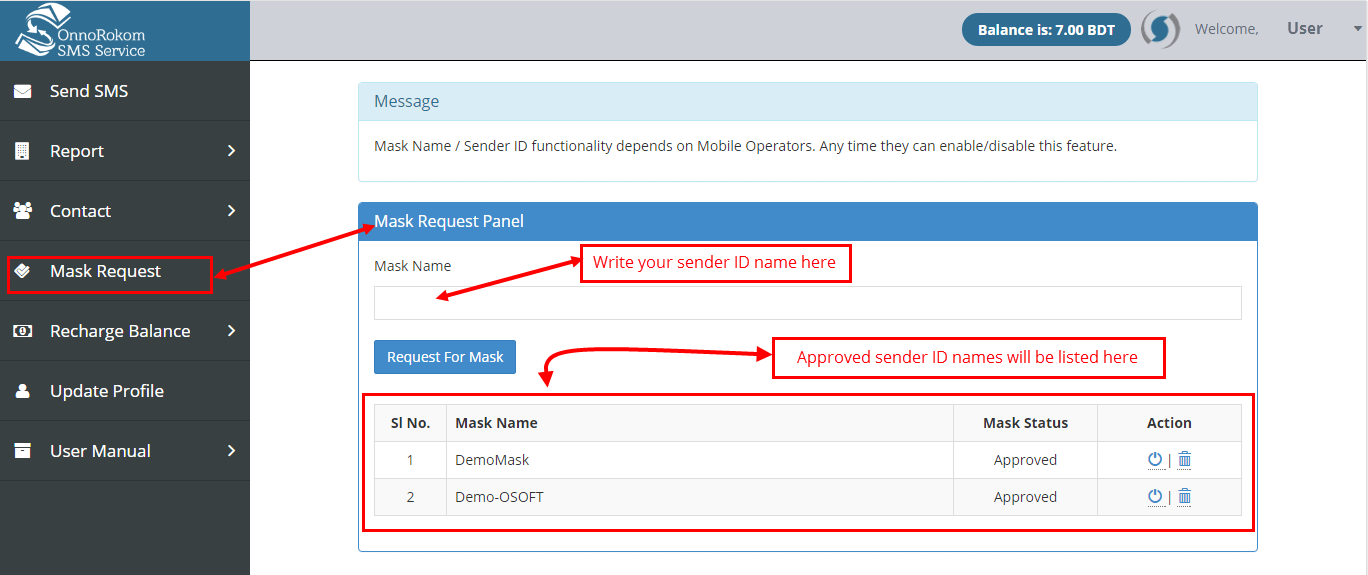Select the Demo-OSOFT name cell
1368x575 pixels.
tap(700, 497)
